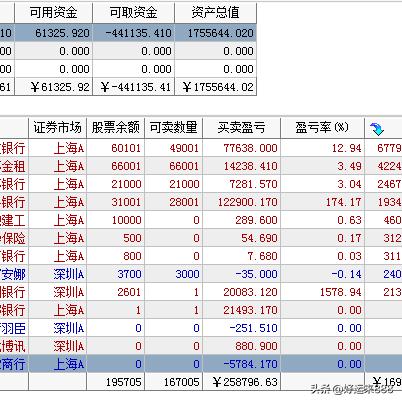Select total profit ¥258796.63
The height and width of the screenshot is (403, 402).
point(241,382)
